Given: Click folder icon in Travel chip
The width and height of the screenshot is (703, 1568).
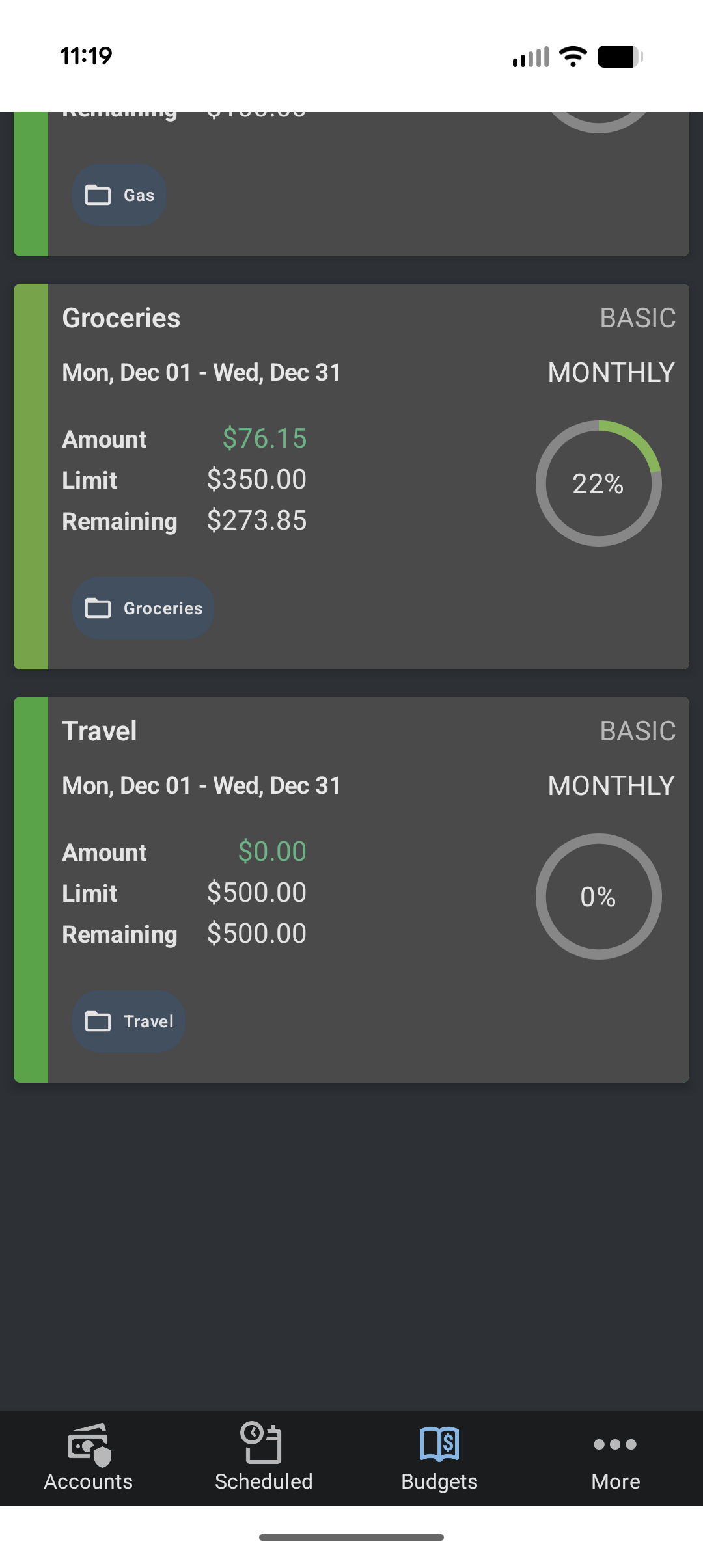Looking at the screenshot, I should pos(98,1021).
